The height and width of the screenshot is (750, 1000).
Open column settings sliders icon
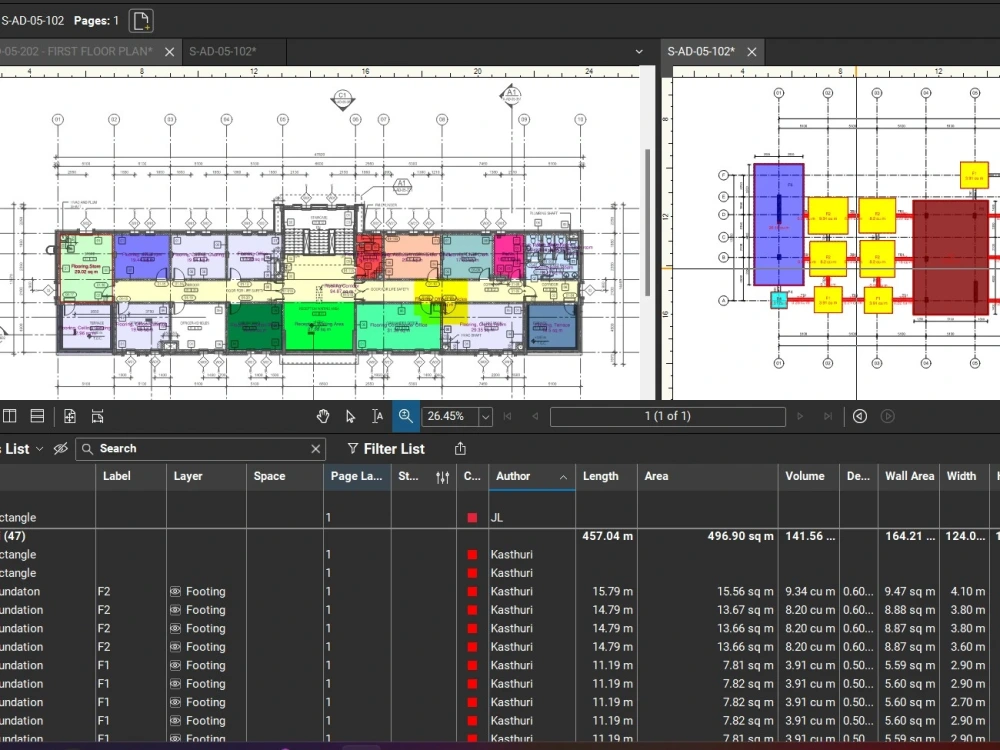point(443,477)
